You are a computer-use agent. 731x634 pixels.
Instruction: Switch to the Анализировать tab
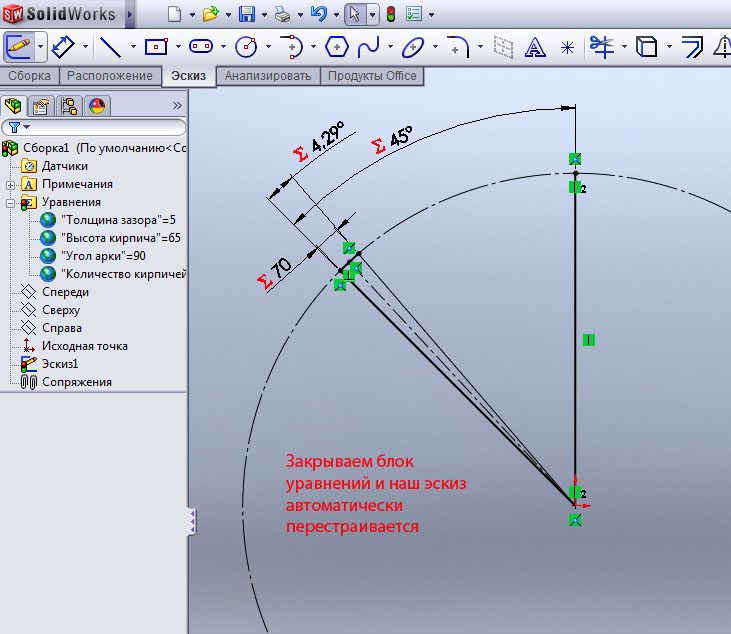coord(267,76)
